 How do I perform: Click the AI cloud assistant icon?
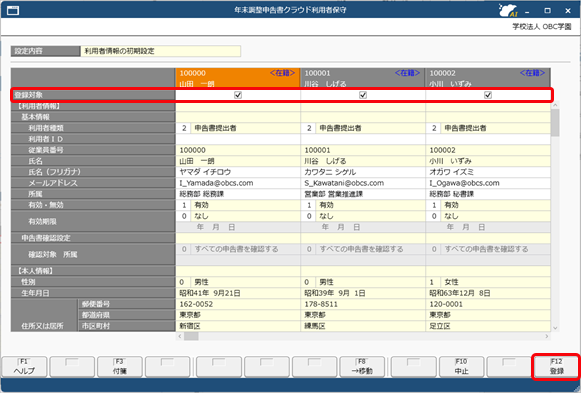click(x=508, y=10)
